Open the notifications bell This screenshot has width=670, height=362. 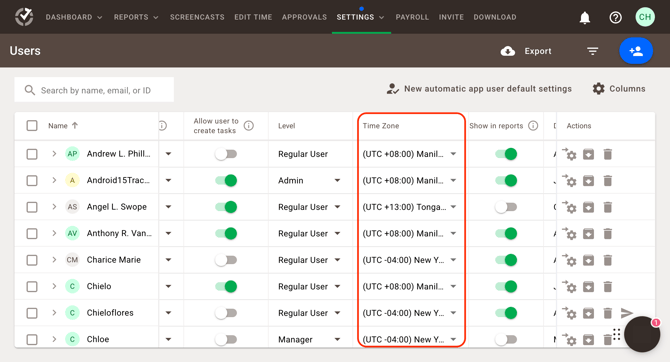pos(585,18)
